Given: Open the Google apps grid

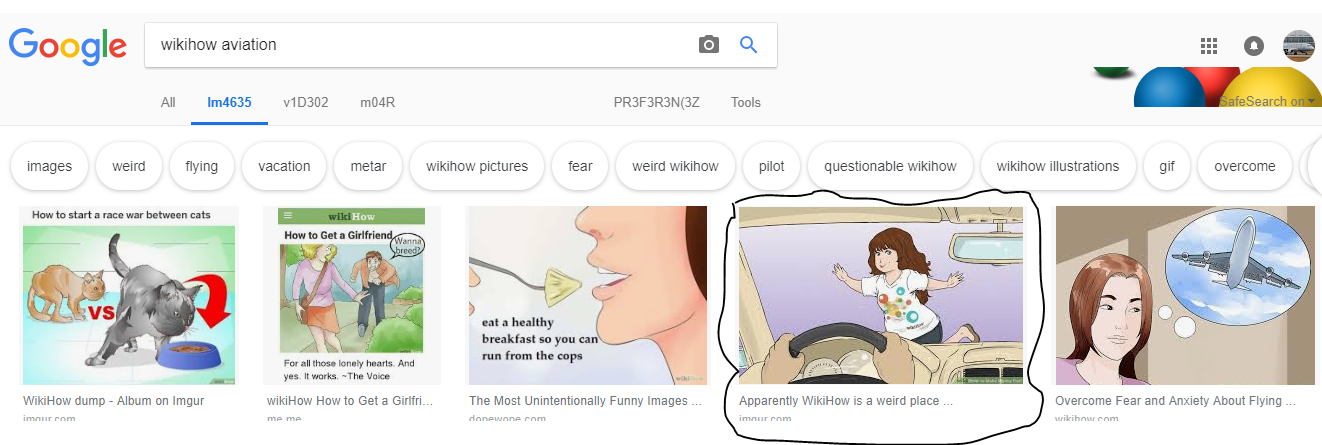Looking at the screenshot, I should click(1208, 46).
